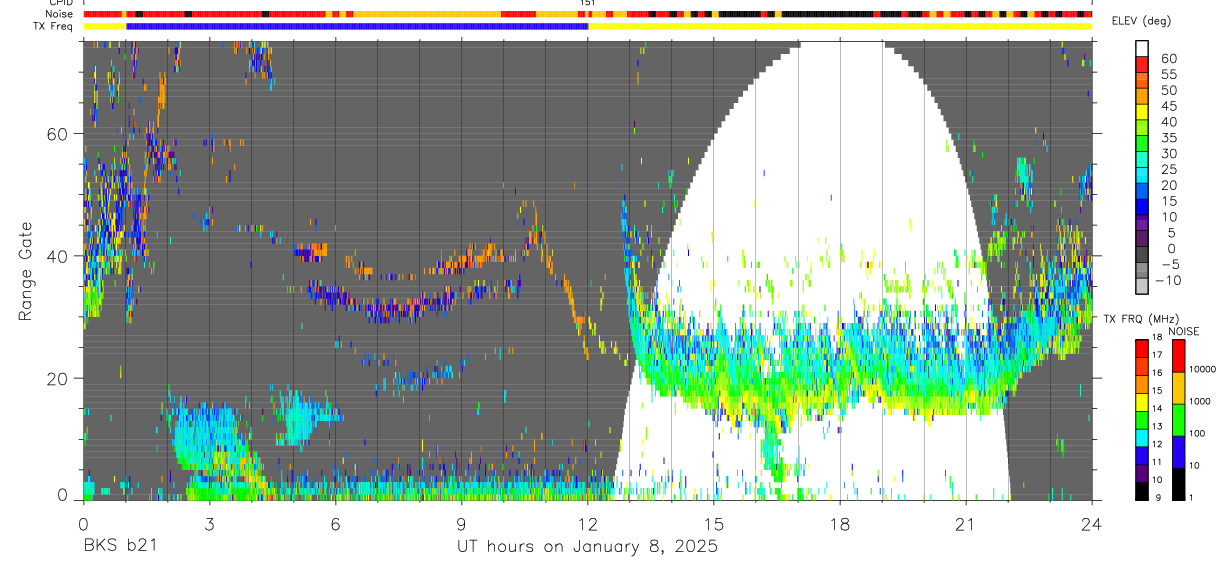
Task: Click the black bottom segment of the TX FRQ colorbar
Action: point(1143,492)
